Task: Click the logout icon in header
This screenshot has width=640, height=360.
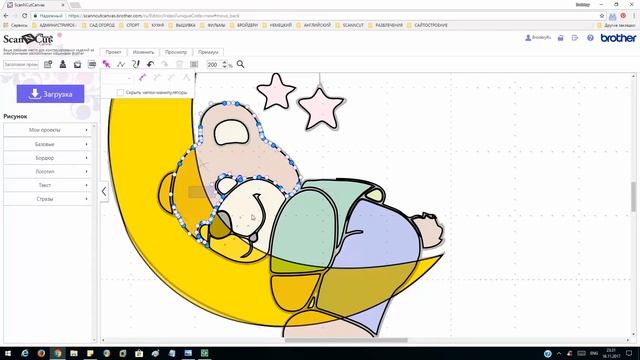Action: click(x=575, y=38)
